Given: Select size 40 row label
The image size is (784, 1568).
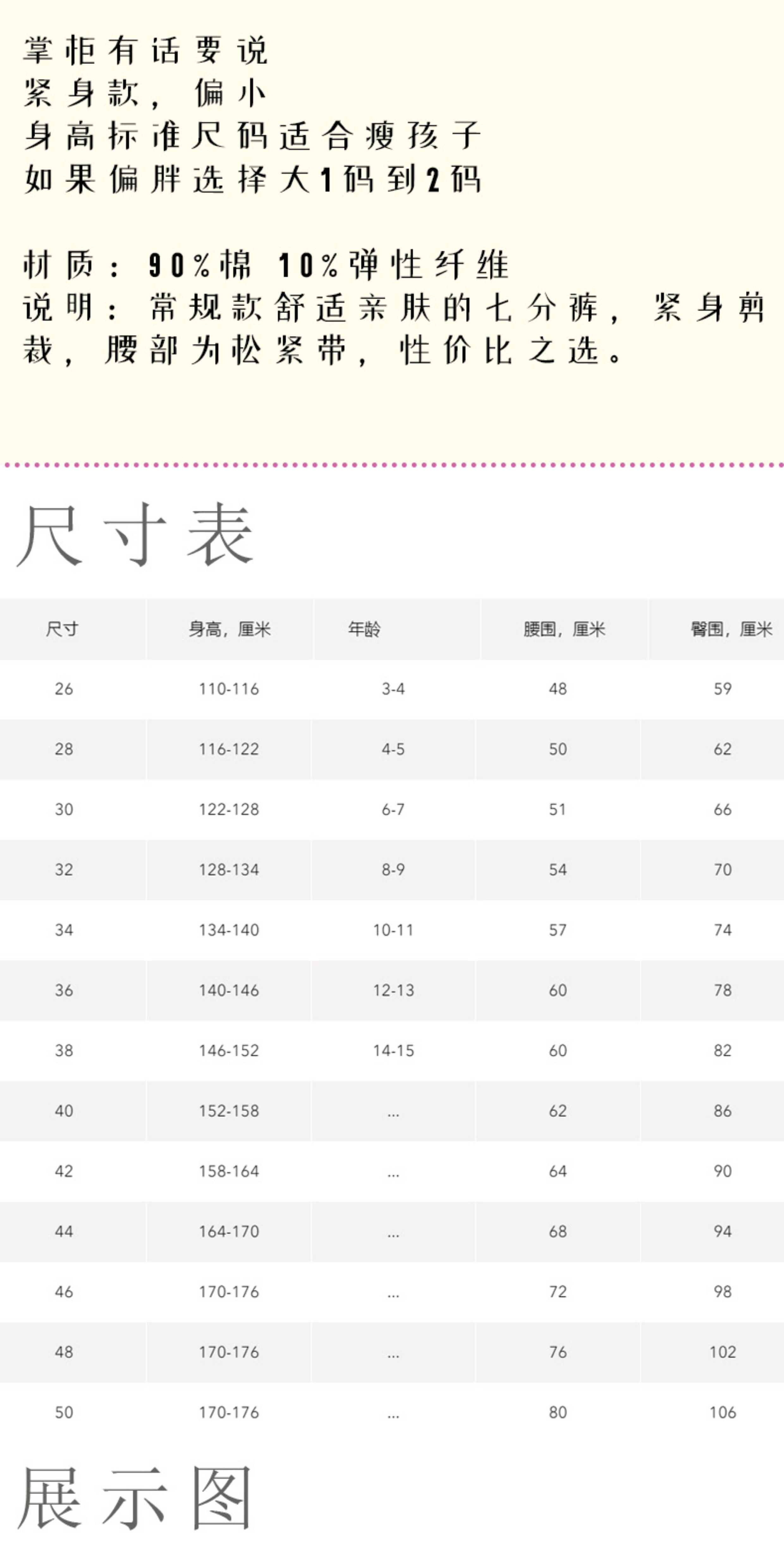Looking at the screenshot, I should pos(64,1111).
